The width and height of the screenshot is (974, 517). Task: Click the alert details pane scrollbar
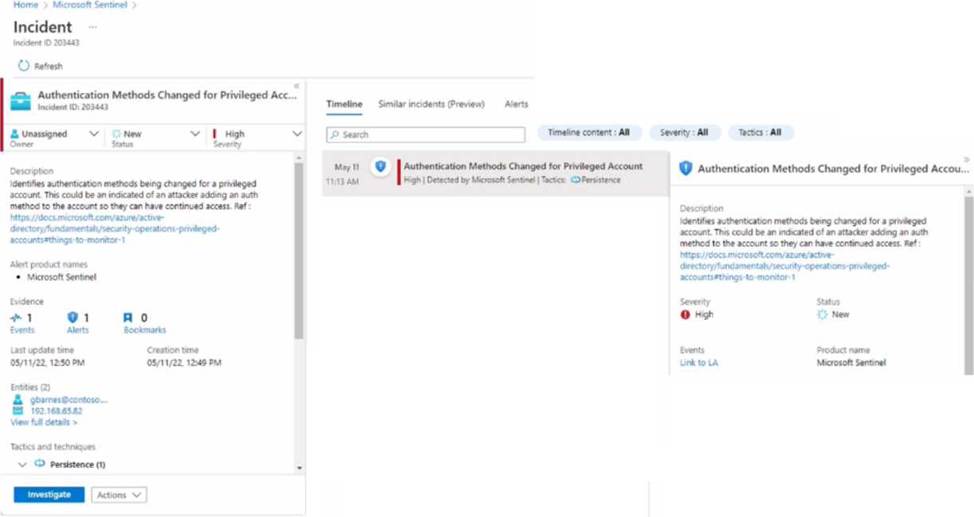point(968,286)
